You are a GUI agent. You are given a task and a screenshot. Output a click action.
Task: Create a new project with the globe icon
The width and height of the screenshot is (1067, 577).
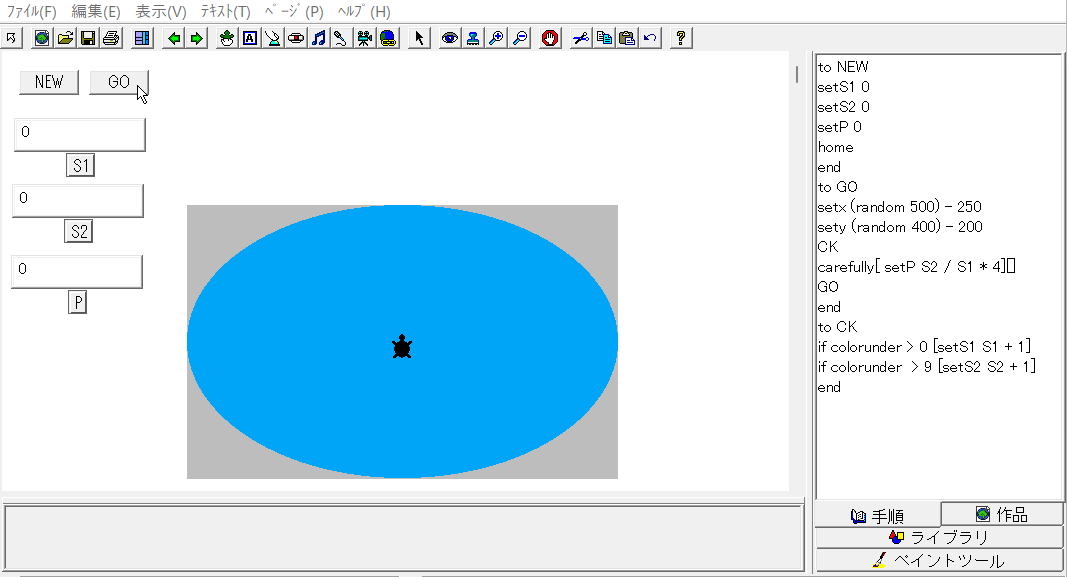(42, 38)
